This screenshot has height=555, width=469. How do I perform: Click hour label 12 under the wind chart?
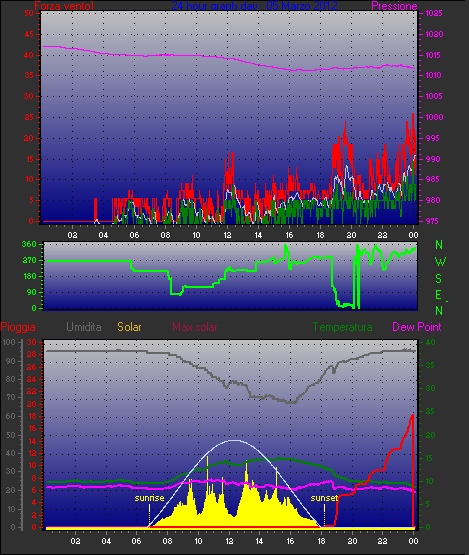227,235
